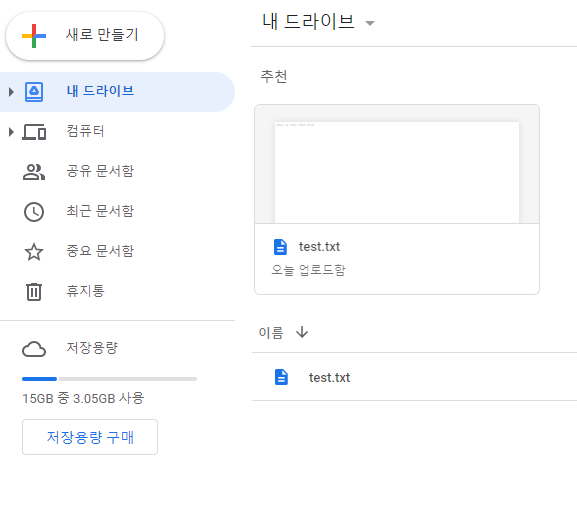Reverse sort direction with the arrow icon
The image size is (577, 524).
point(302,332)
